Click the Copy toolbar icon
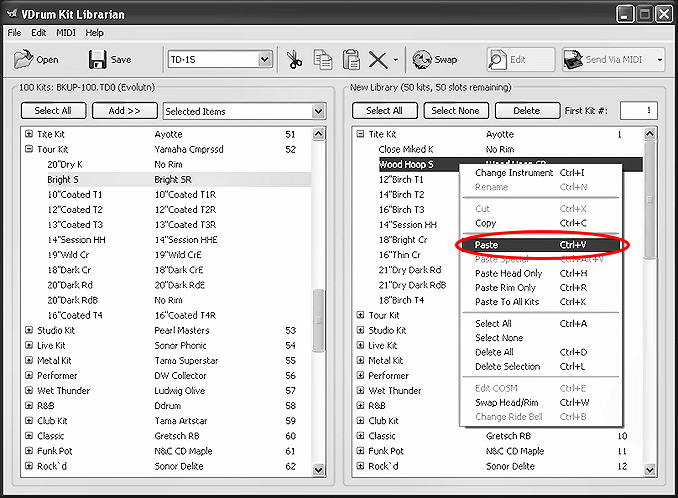 tap(323, 60)
